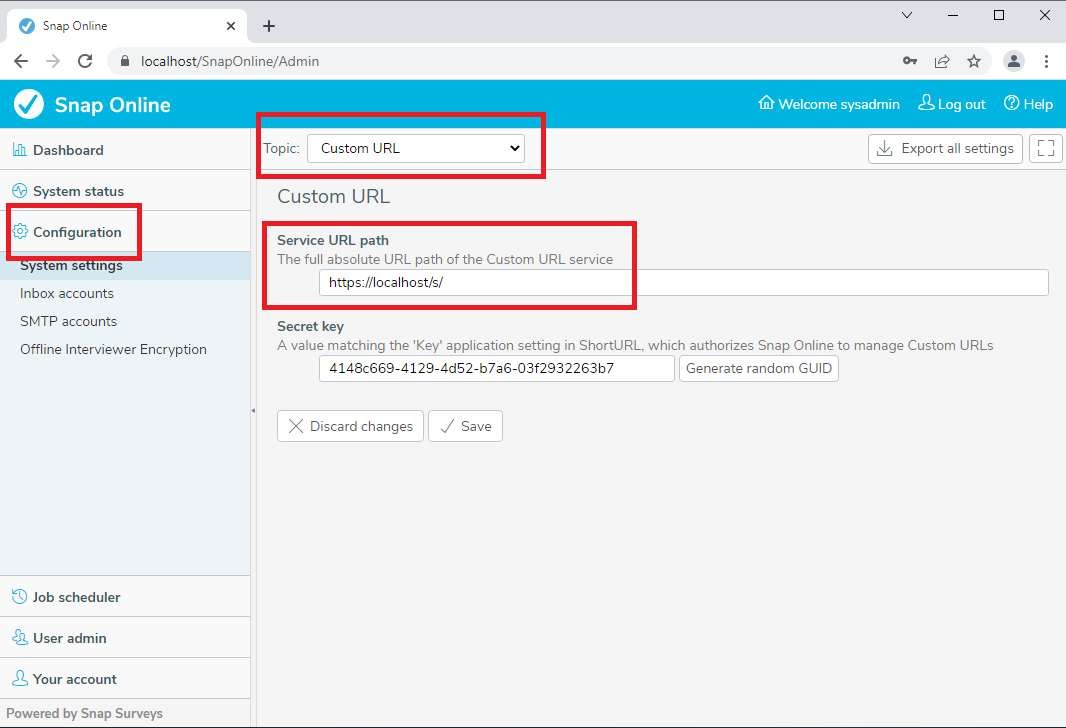Image resolution: width=1066 pixels, height=728 pixels.
Task: Bookmark this page with the star icon
Action: [973, 61]
